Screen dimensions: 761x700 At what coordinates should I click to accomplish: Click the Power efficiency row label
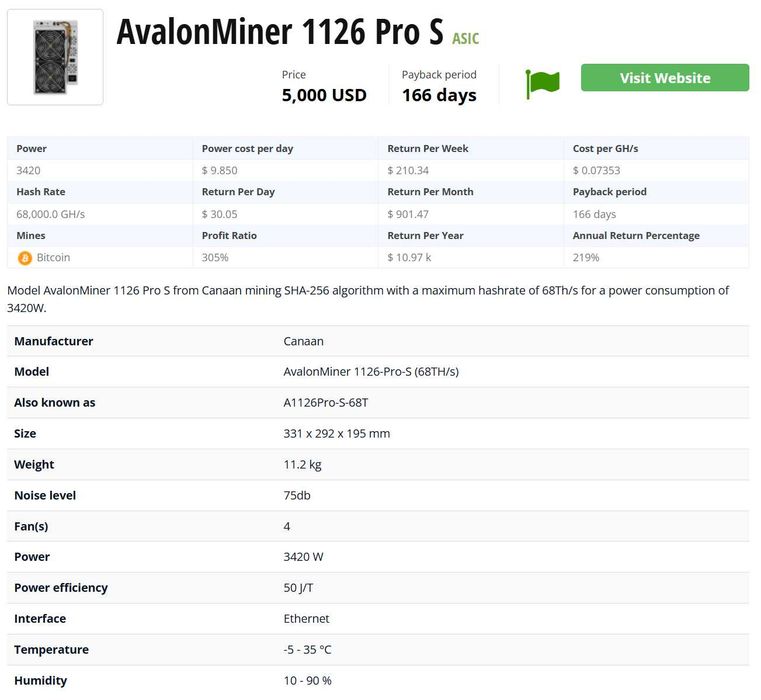[61, 588]
